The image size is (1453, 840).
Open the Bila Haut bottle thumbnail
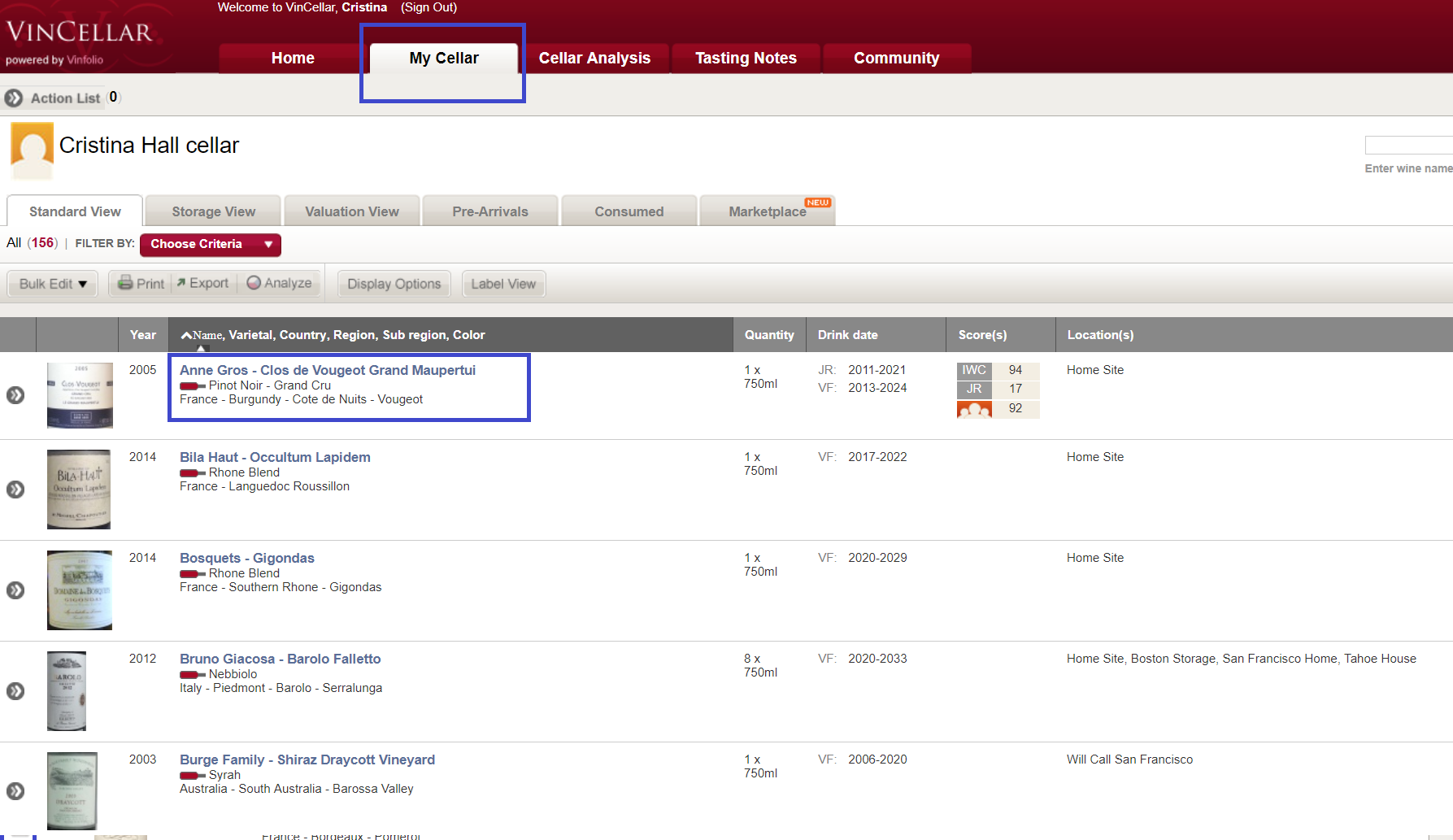(79, 490)
